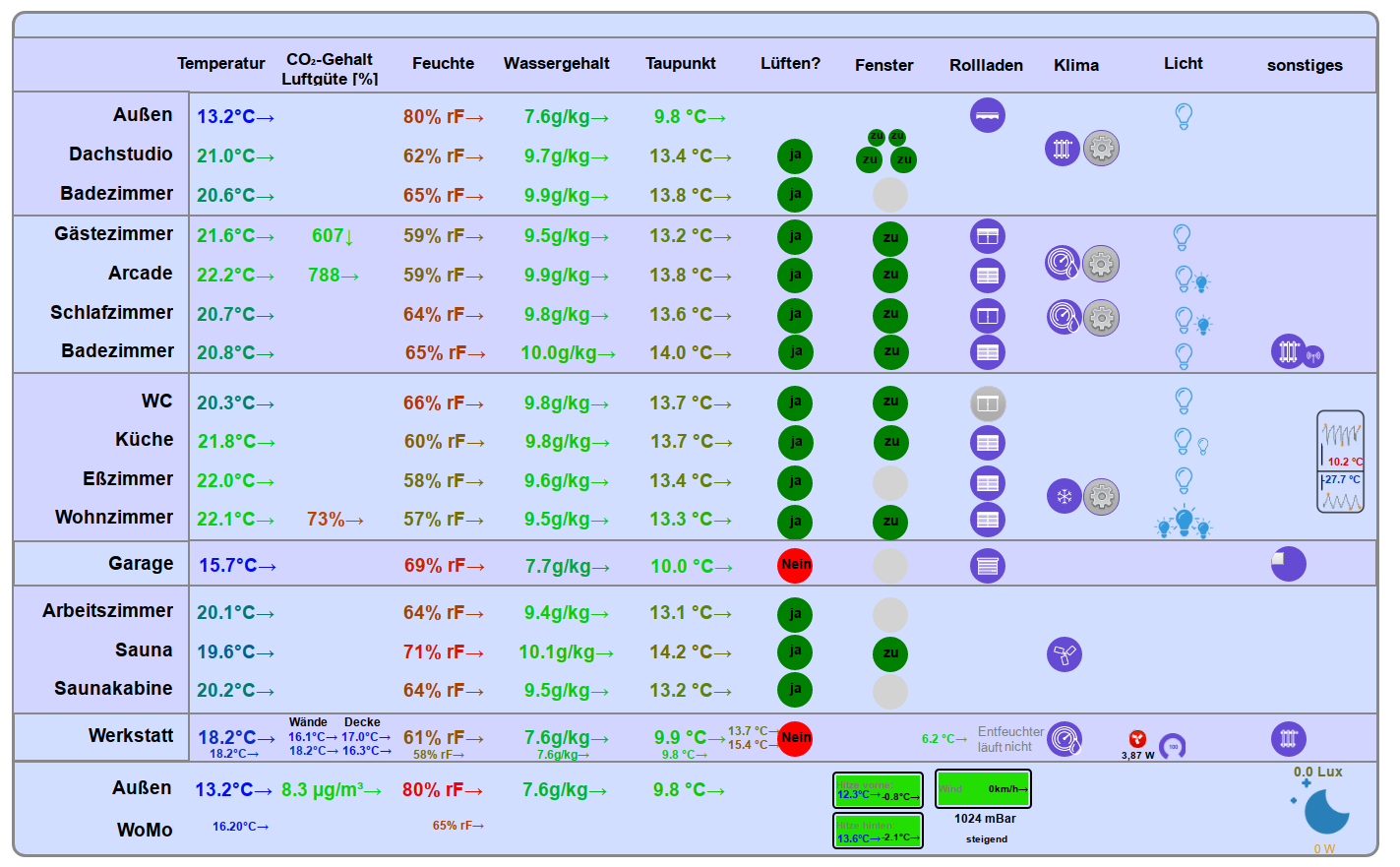Open the Wohnzimmer climate settings gear
Screen dimensions: 1400x867
1102,496
